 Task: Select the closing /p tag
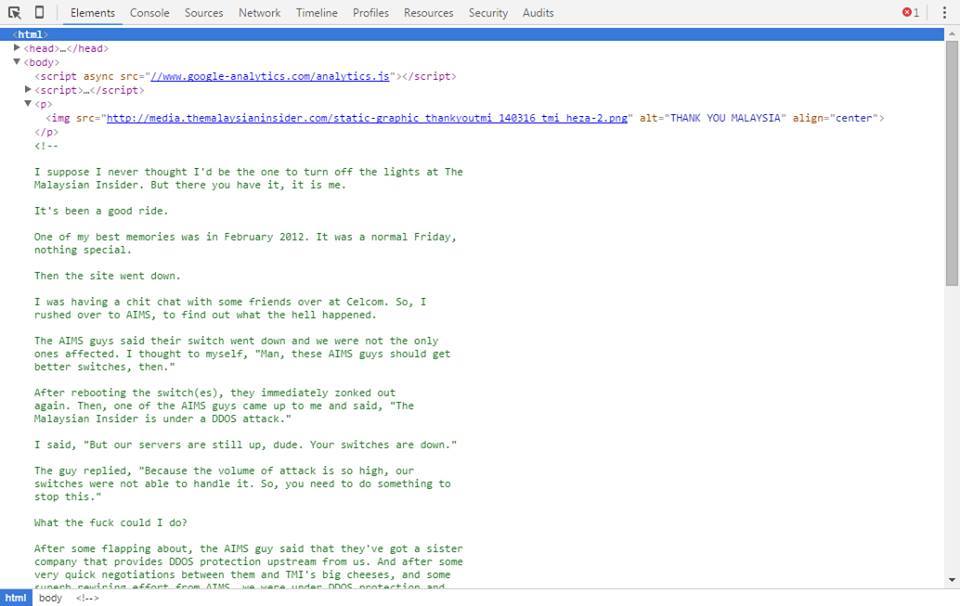pyautogui.click(x=47, y=132)
